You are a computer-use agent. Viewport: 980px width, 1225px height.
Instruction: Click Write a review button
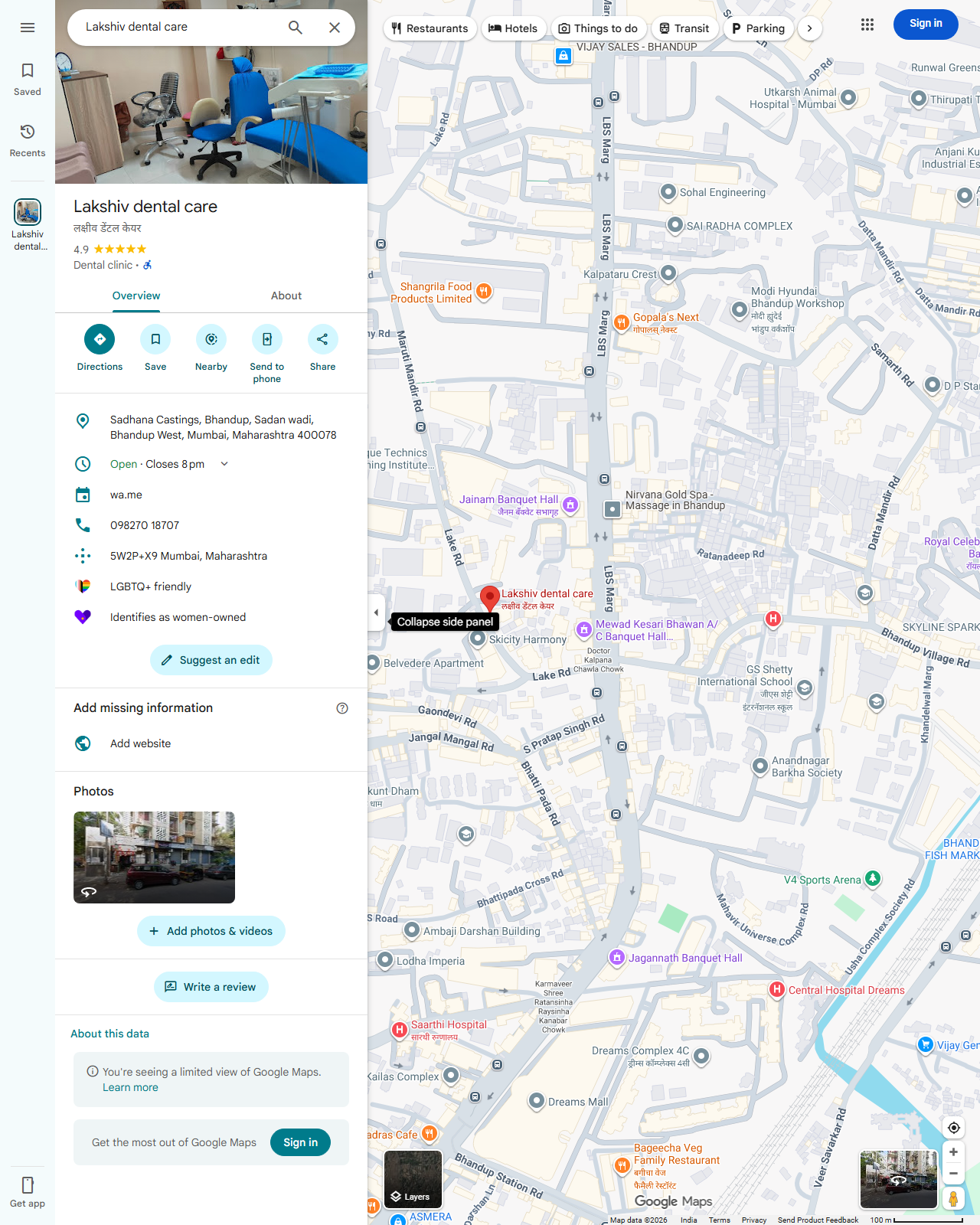[x=211, y=987]
